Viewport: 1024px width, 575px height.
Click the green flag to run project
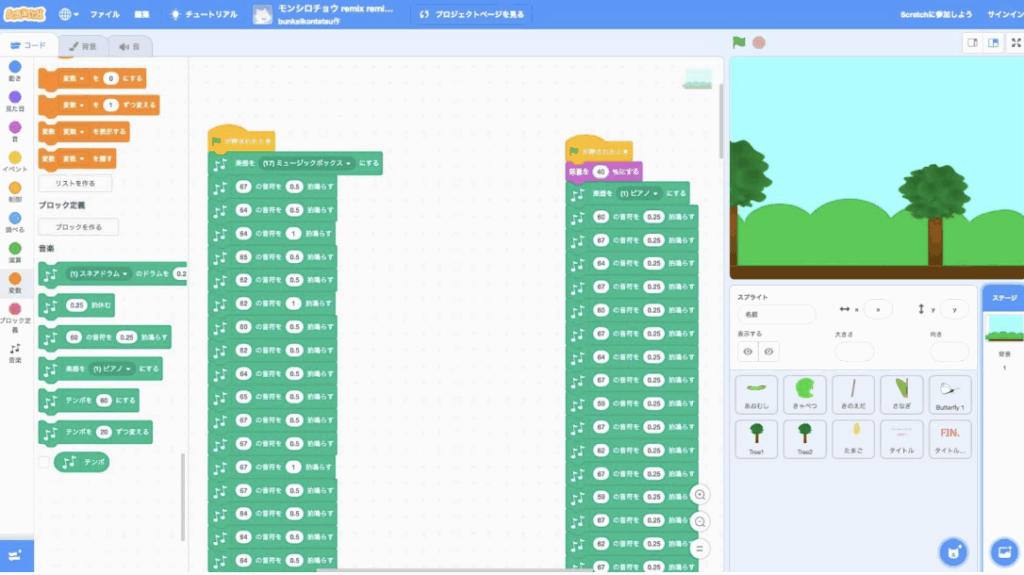pos(739,43)
